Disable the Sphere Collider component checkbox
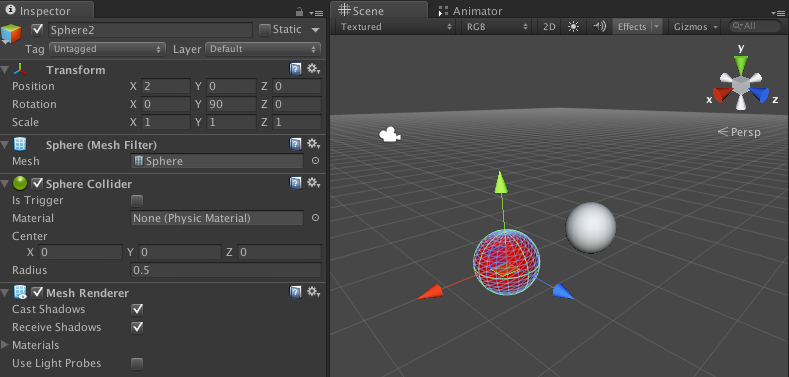Screen dimensions: 789x377 coord(37,183)
